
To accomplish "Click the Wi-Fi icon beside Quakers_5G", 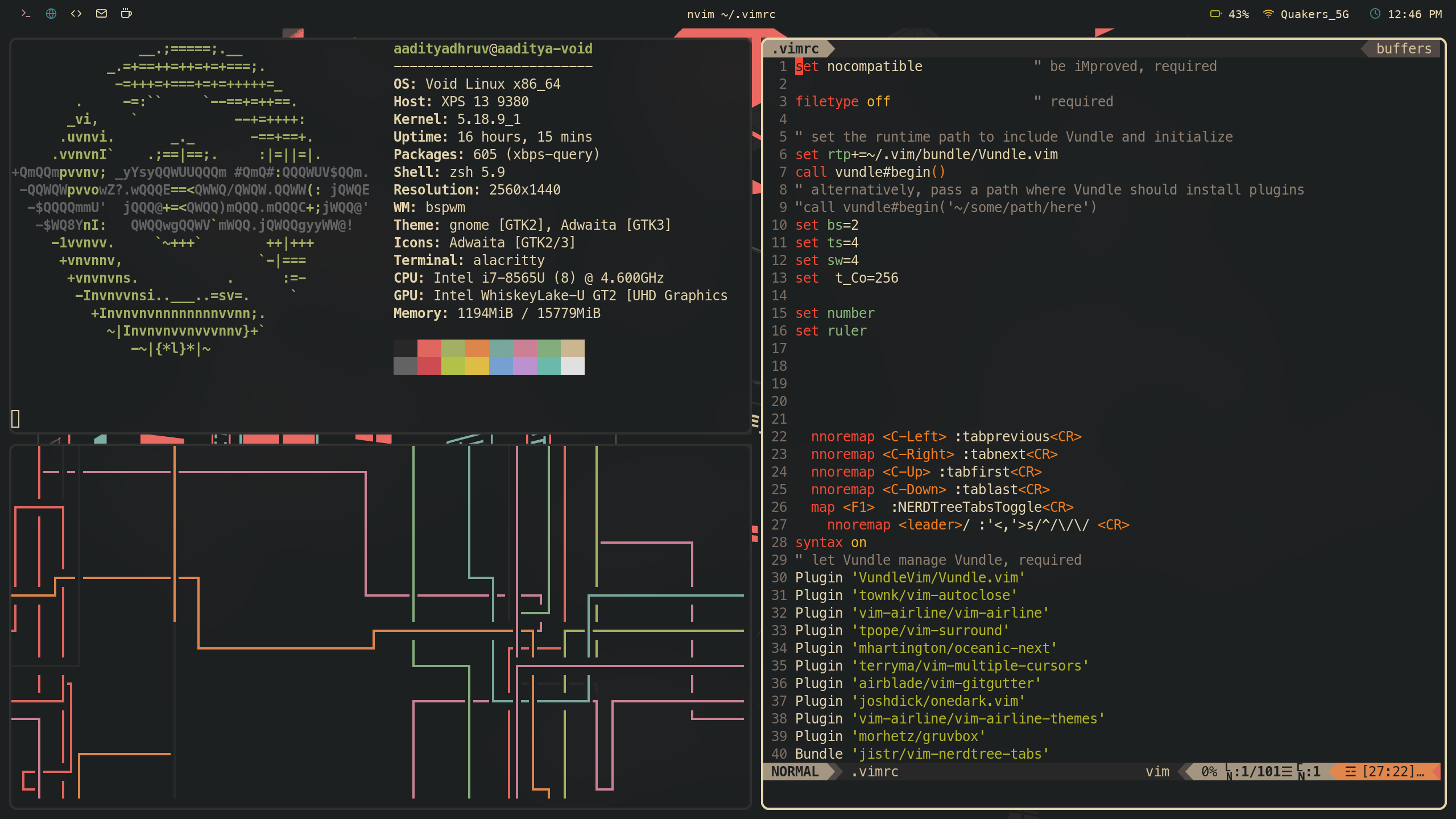I will pyautogui.click(x=1268, y=14).
